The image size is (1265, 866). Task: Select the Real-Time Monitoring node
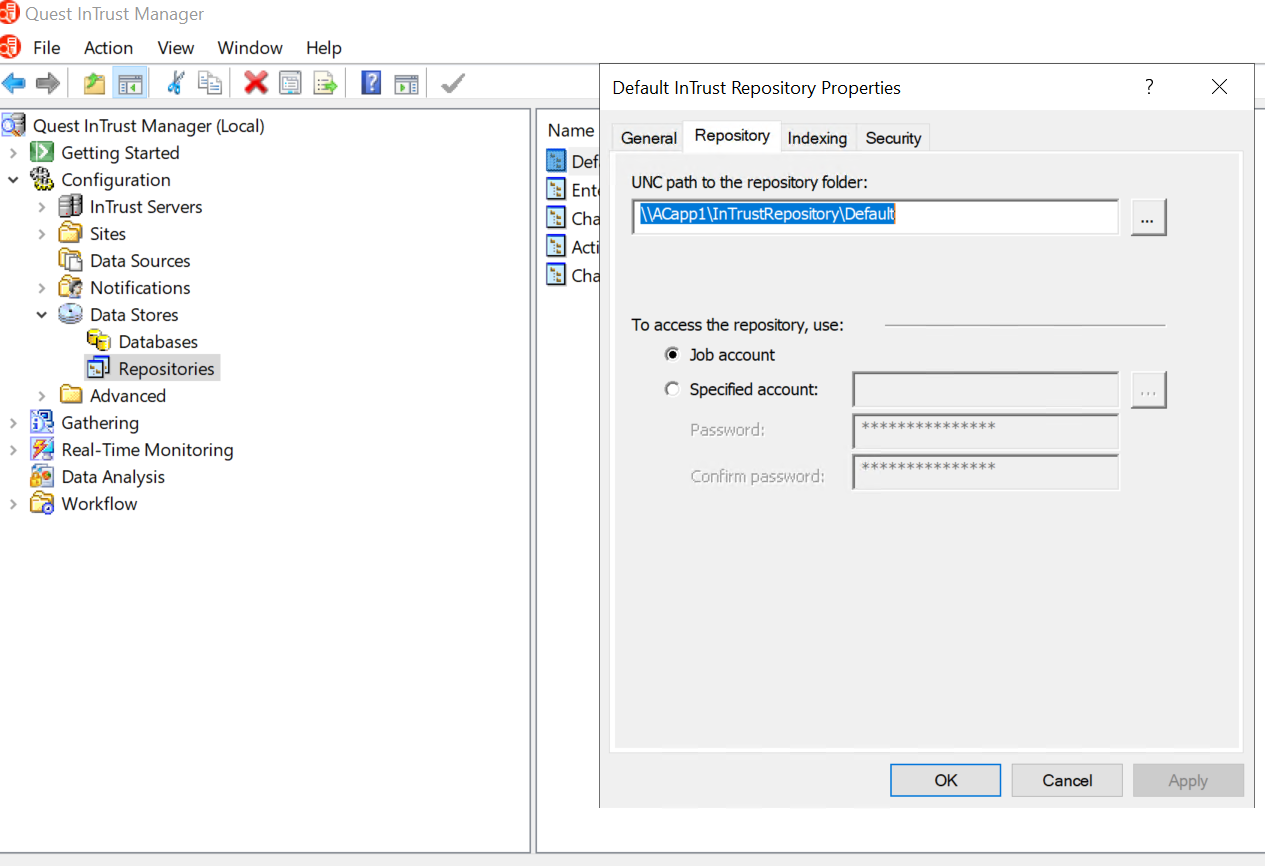tap(147, 450)
